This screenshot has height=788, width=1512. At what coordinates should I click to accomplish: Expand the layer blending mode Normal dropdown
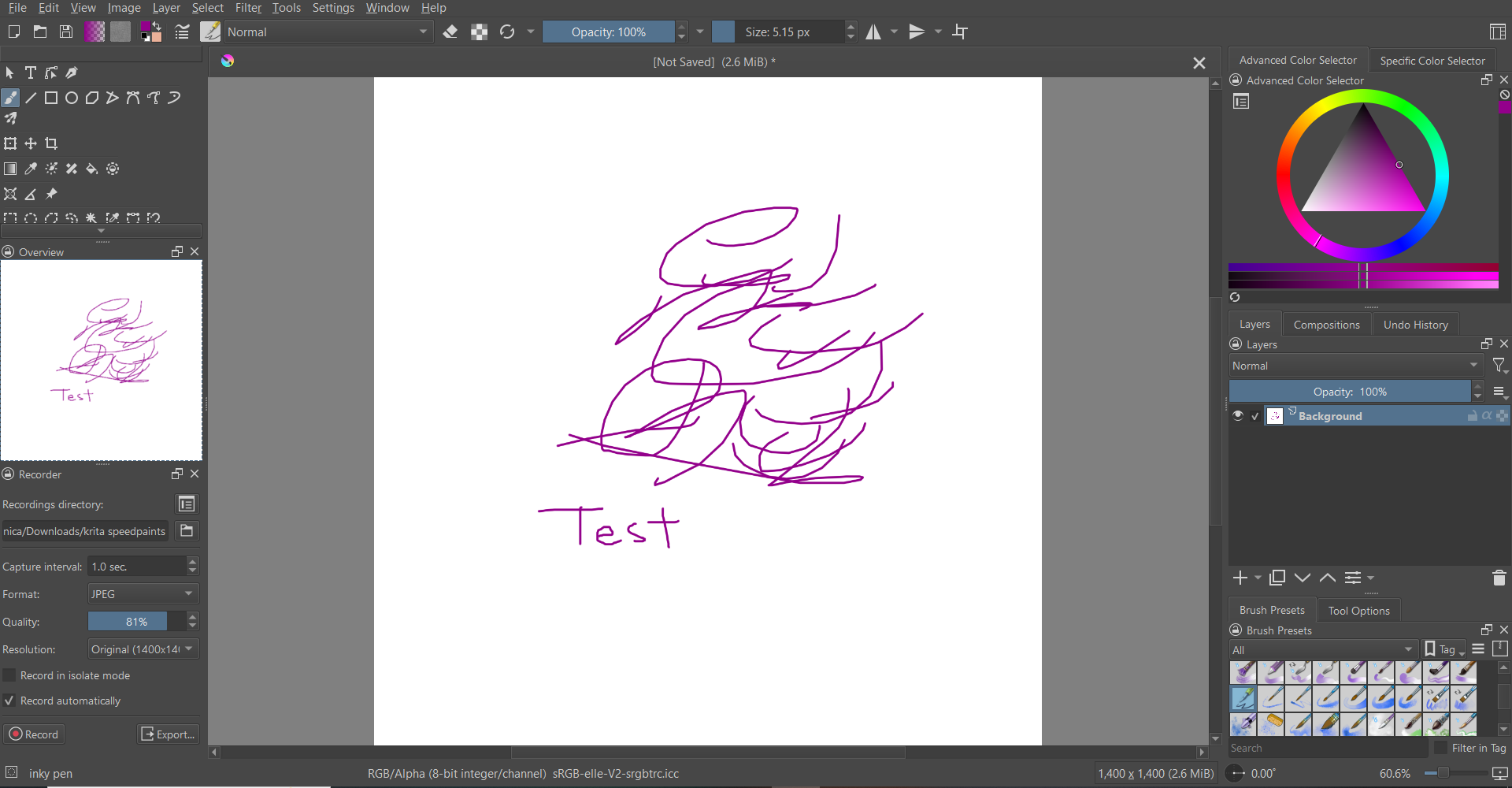tap(1355, 366)
